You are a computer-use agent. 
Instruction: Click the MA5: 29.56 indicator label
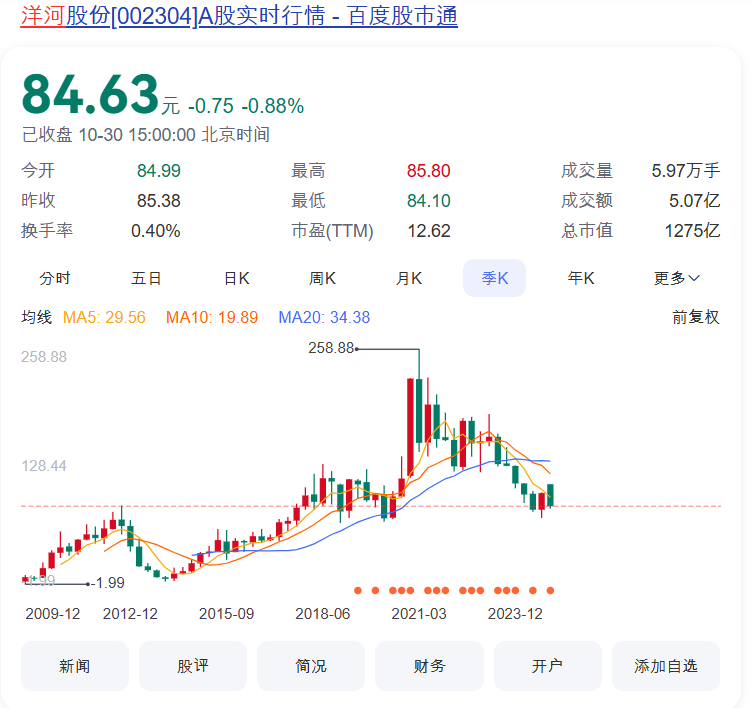[104, 317]
